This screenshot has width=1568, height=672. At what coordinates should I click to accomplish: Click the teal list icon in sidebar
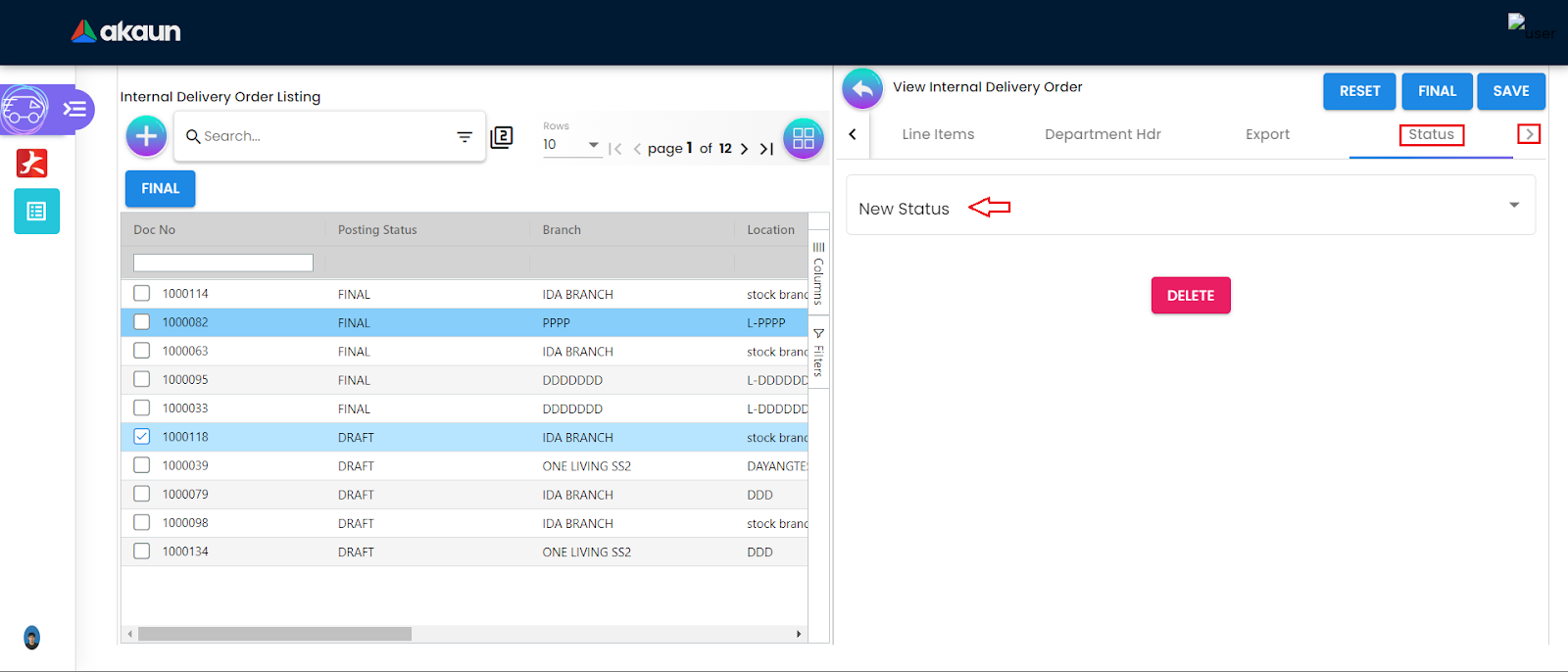37,212
